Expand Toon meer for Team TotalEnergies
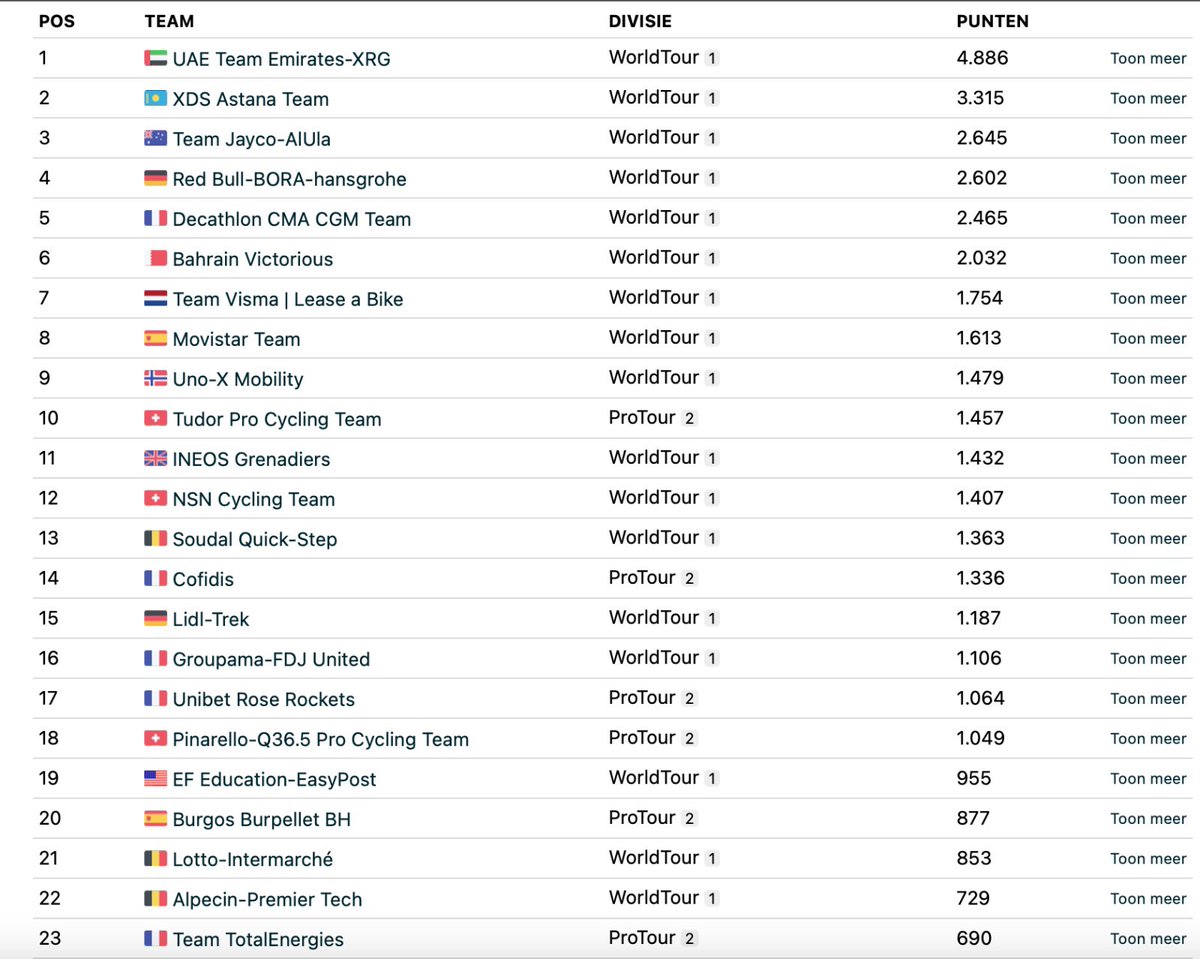The height and width of the screenshot is (959, 1200). click(1148, 939)
